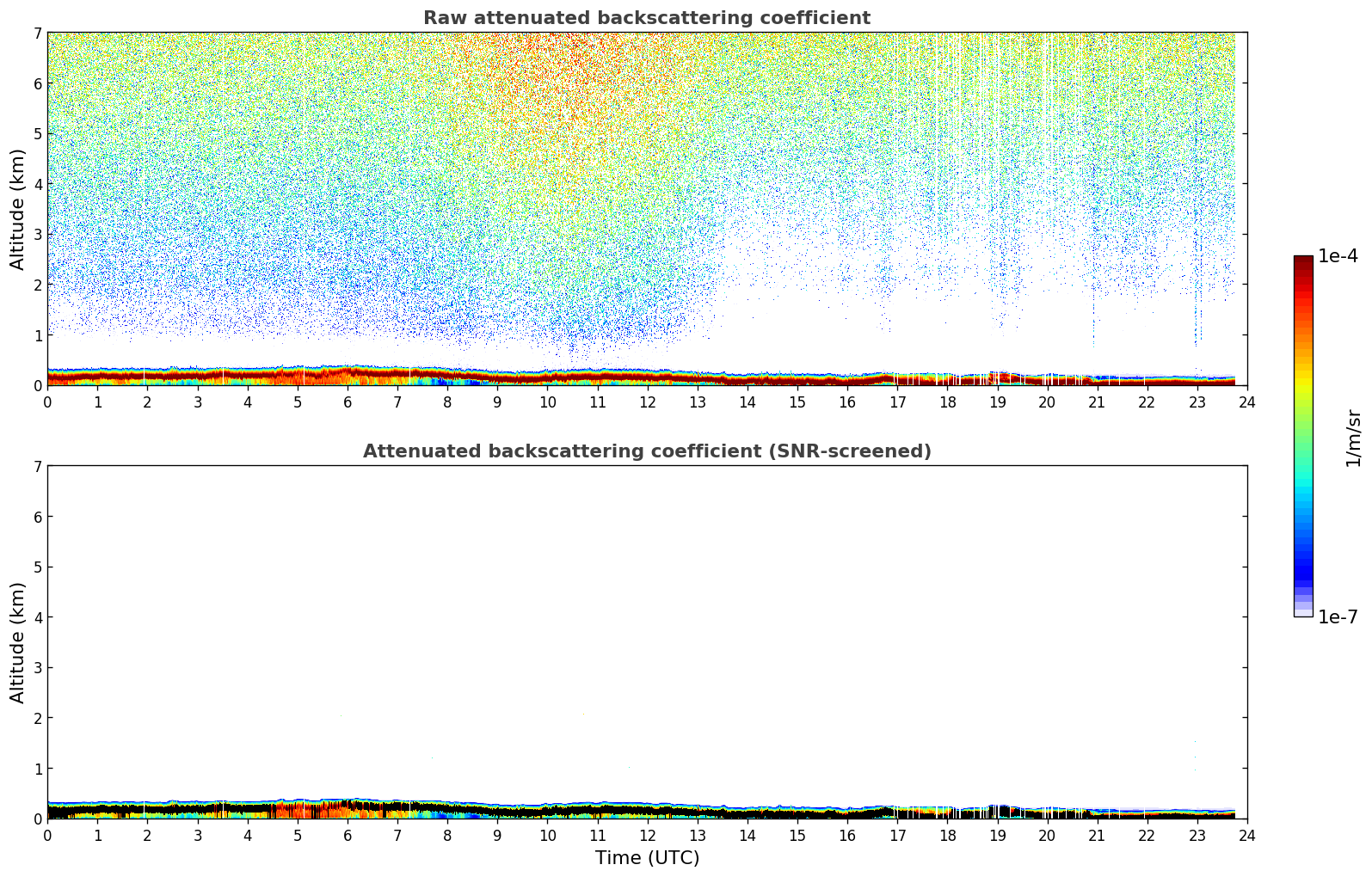This screenshot has height=877, width=1372.
Task: Click time tick "20" on the SNR-screened plot
Action: (1047, 835)
